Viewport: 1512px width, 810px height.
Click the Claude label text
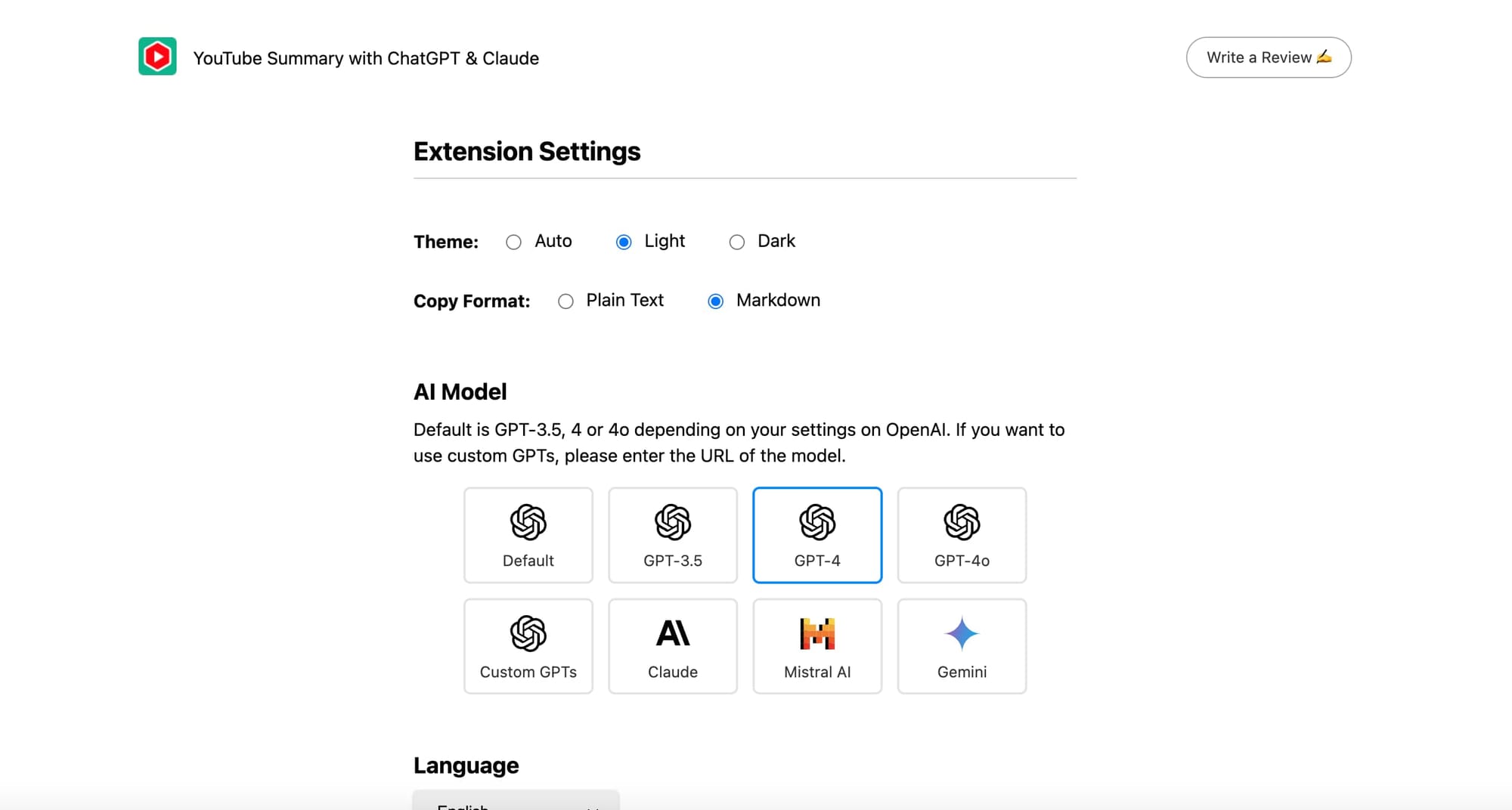pos(673,672)
